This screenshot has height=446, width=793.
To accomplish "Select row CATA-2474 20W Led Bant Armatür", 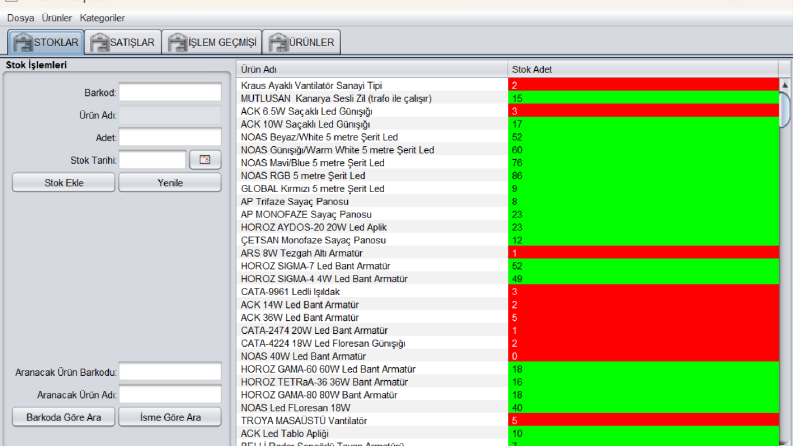I will click(x=508, y=330).
